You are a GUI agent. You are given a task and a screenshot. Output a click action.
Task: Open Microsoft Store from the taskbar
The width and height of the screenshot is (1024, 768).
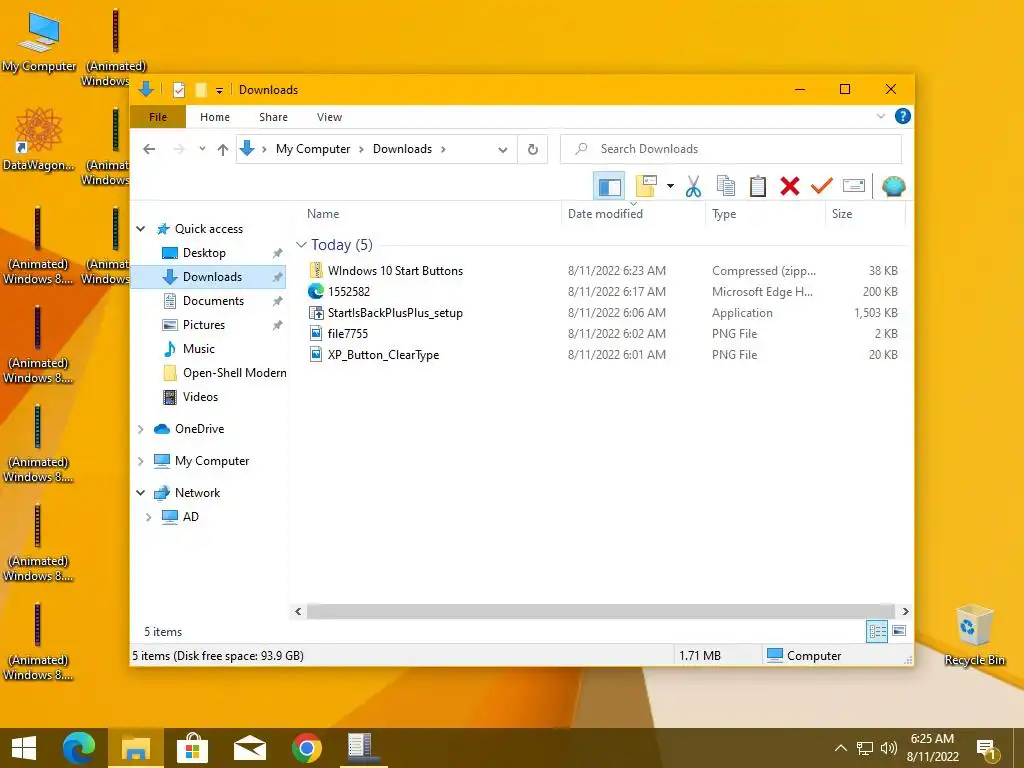click(192, 748)
